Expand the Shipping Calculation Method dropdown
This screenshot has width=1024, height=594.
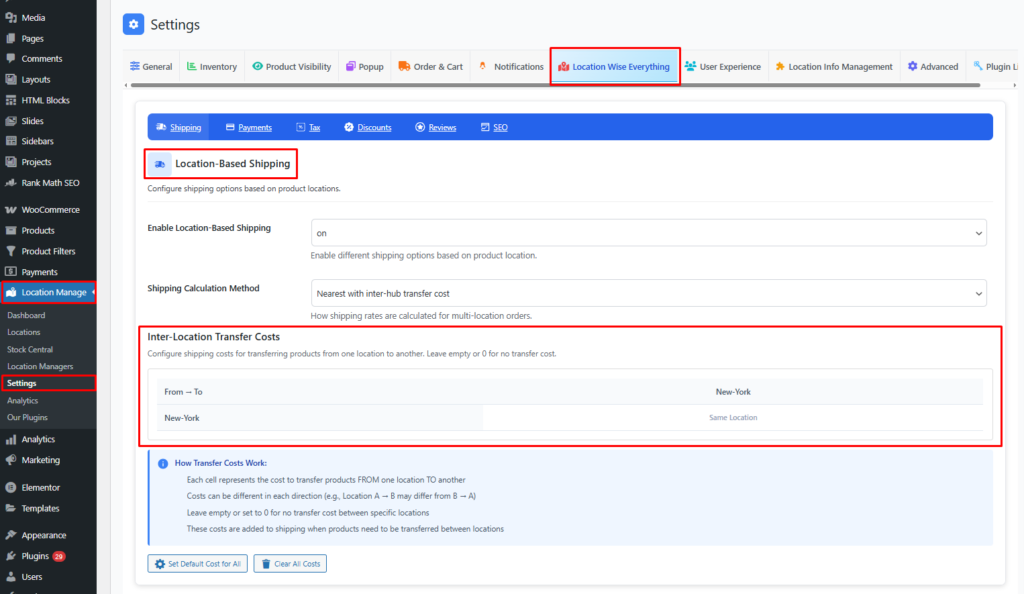coord(648,293)
